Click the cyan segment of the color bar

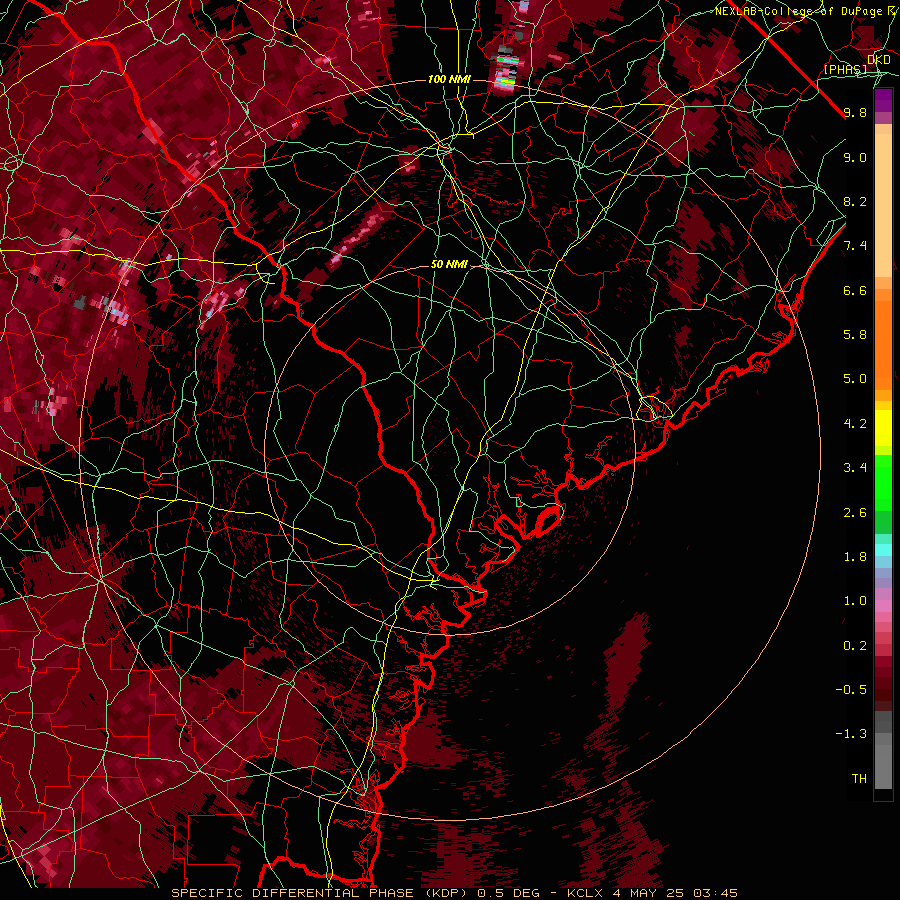883,550
